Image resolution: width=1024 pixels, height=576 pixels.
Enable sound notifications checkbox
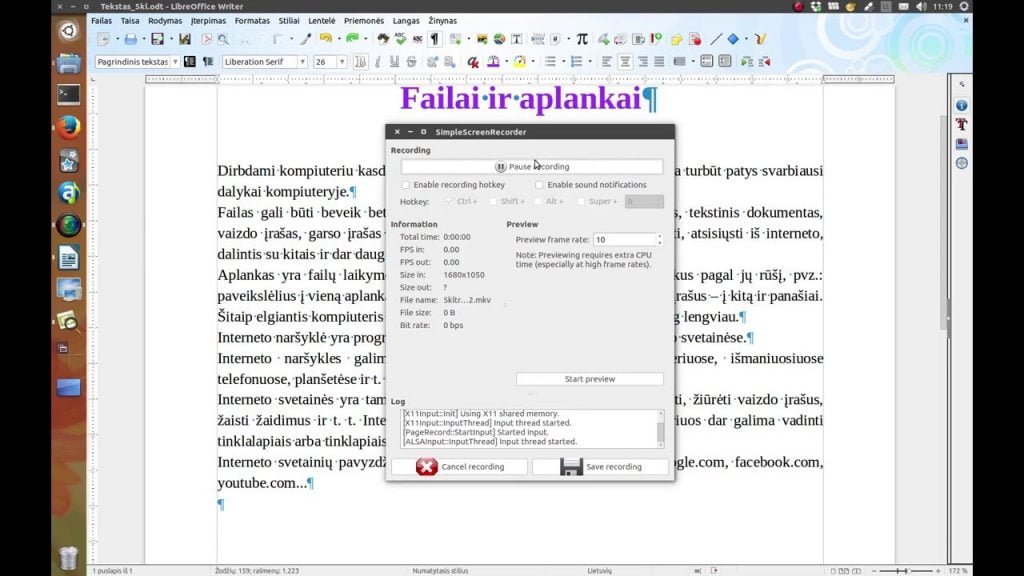(539, 185)
